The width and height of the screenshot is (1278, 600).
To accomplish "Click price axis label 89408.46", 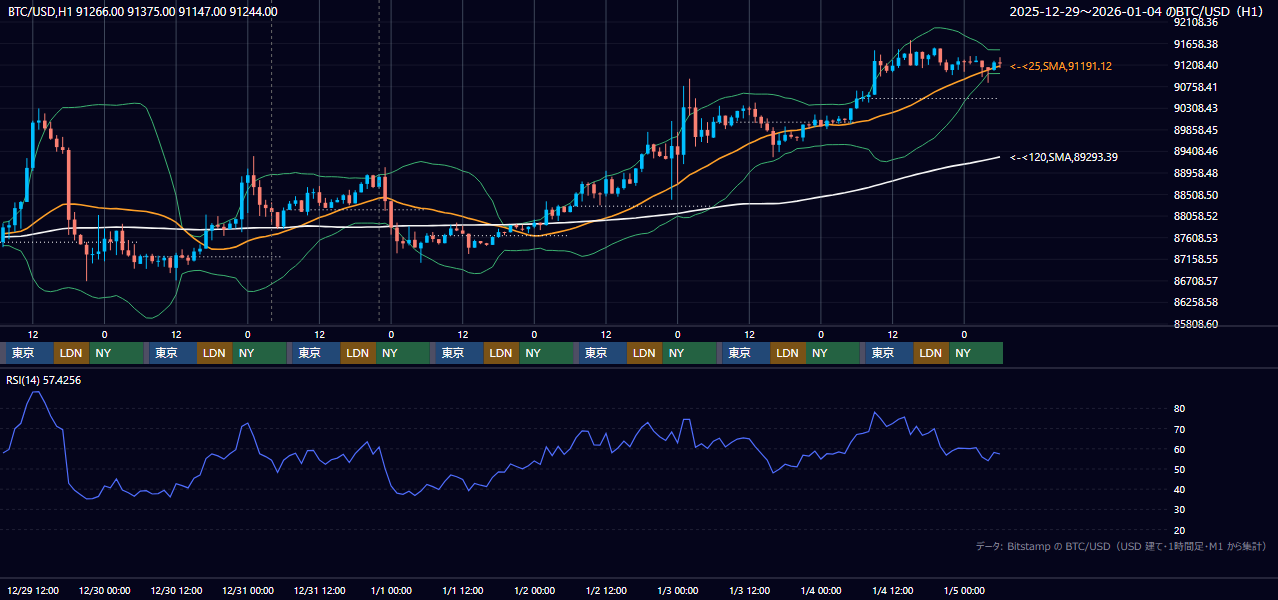I will click(x=1195, y=151).
